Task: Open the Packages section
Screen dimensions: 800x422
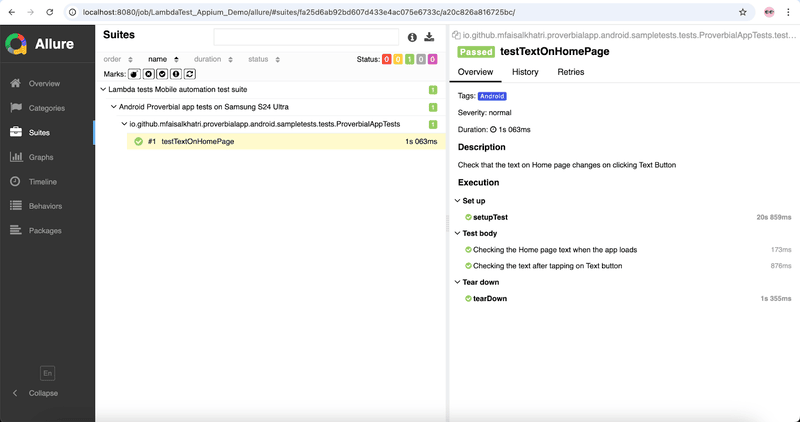Action: pos(47,231)
